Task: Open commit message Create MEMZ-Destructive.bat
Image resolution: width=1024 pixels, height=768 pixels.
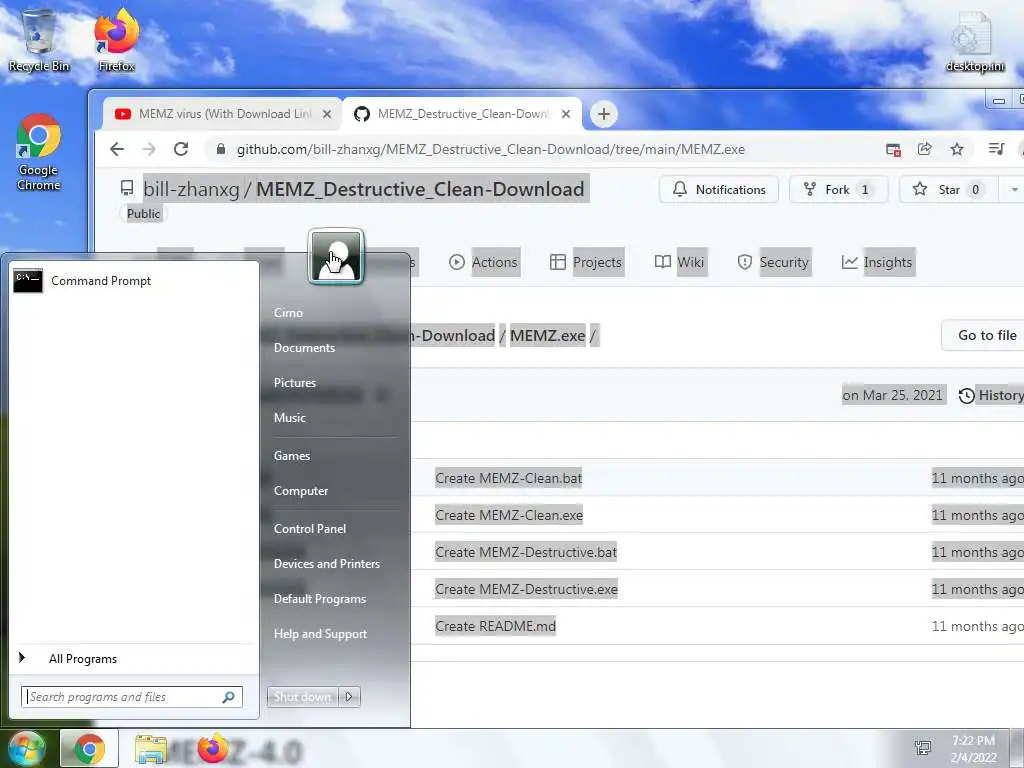Action: (x=526, y=552)
